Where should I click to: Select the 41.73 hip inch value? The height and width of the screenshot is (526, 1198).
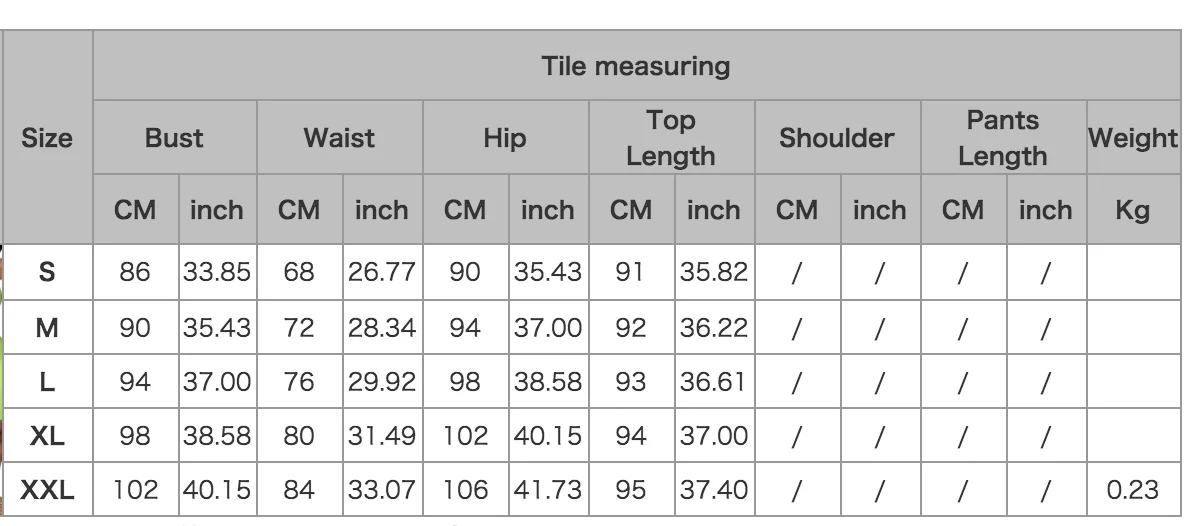(x=548, y=489)
